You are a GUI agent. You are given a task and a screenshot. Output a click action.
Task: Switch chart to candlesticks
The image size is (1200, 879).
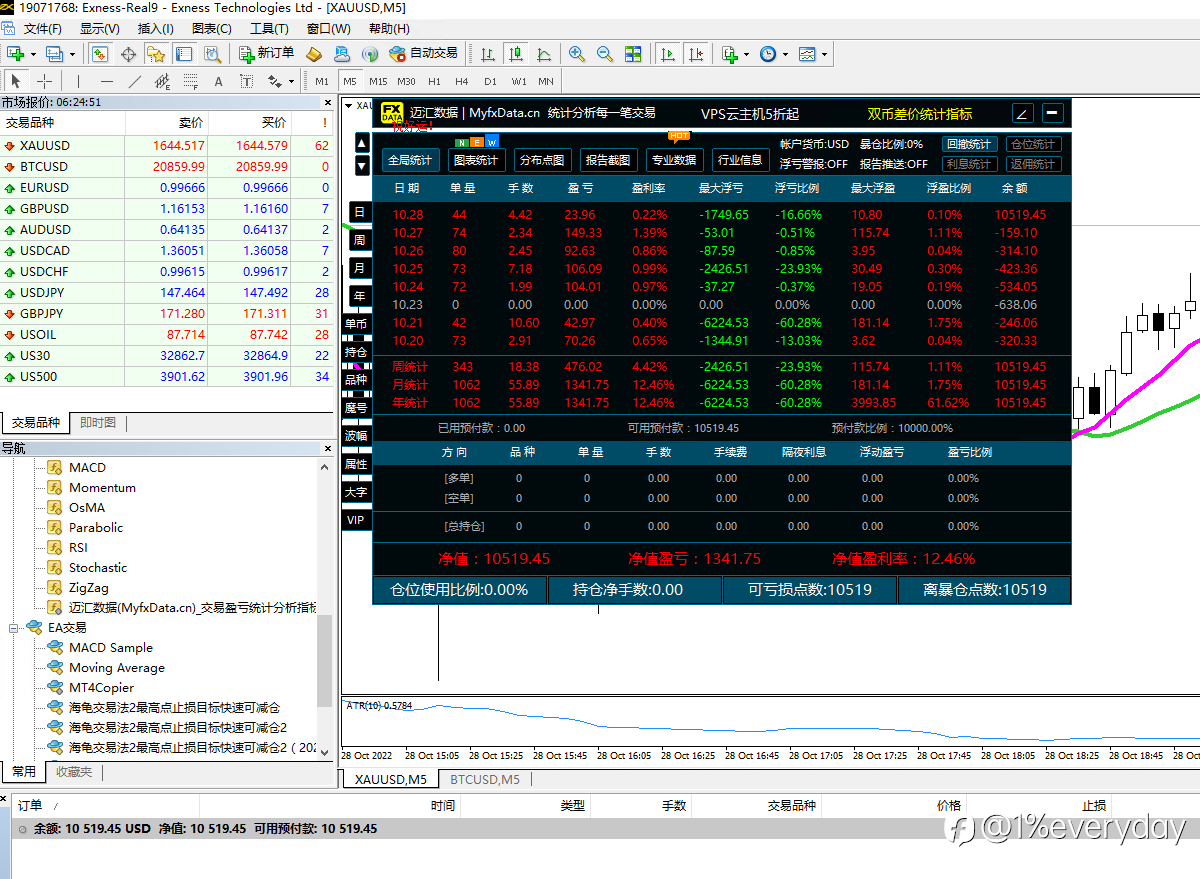pos(515,53)
